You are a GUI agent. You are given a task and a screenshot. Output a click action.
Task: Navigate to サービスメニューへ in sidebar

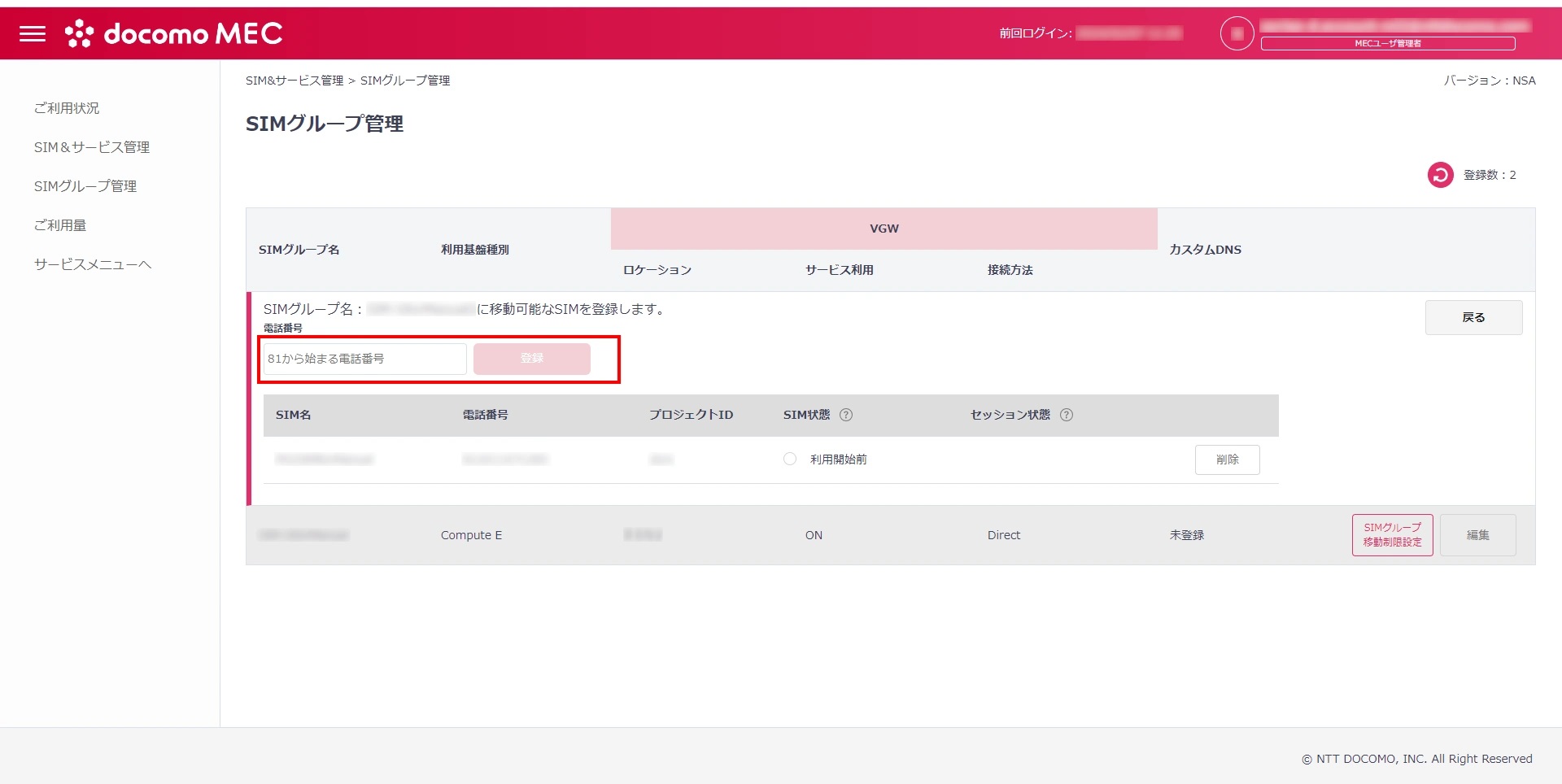[x=93, y=264]
